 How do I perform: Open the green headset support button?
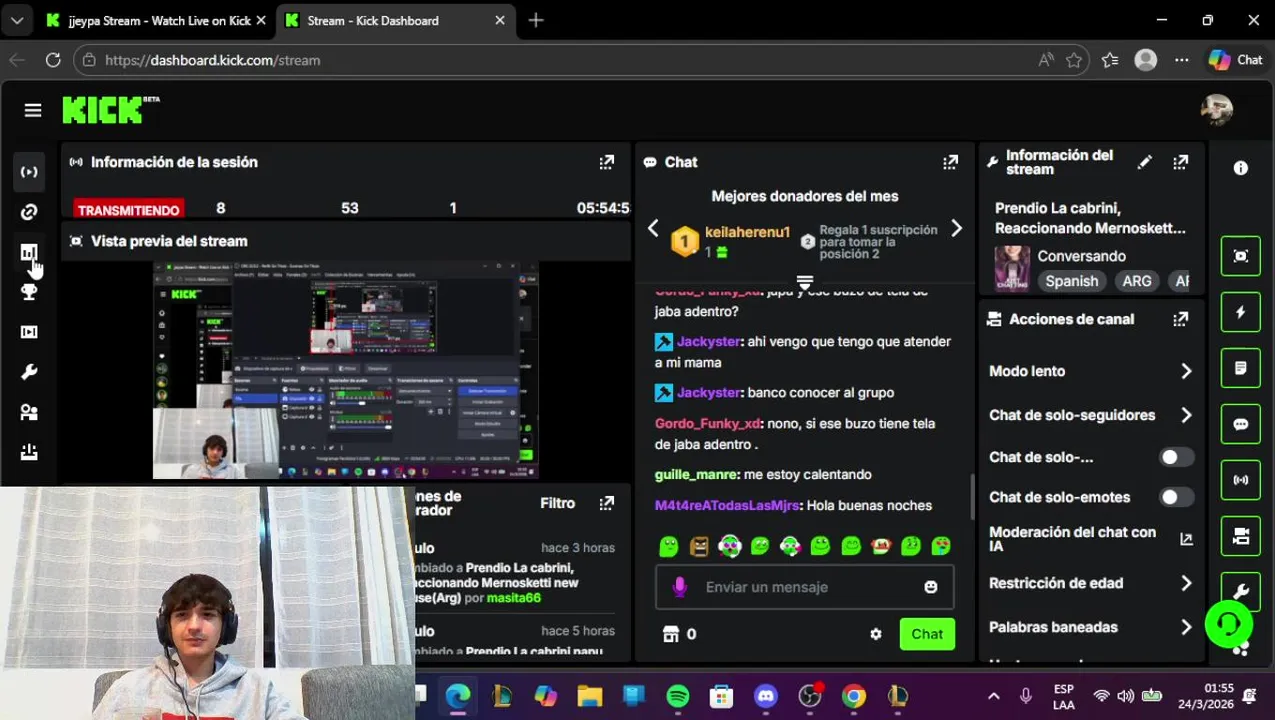click(1229, 624)
